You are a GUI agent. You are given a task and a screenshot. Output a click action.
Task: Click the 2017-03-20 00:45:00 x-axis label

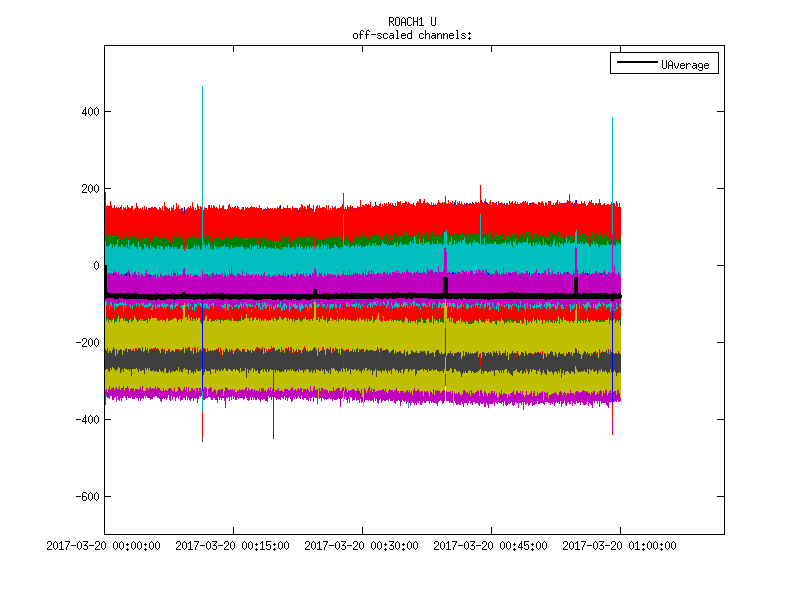point(491,546)
